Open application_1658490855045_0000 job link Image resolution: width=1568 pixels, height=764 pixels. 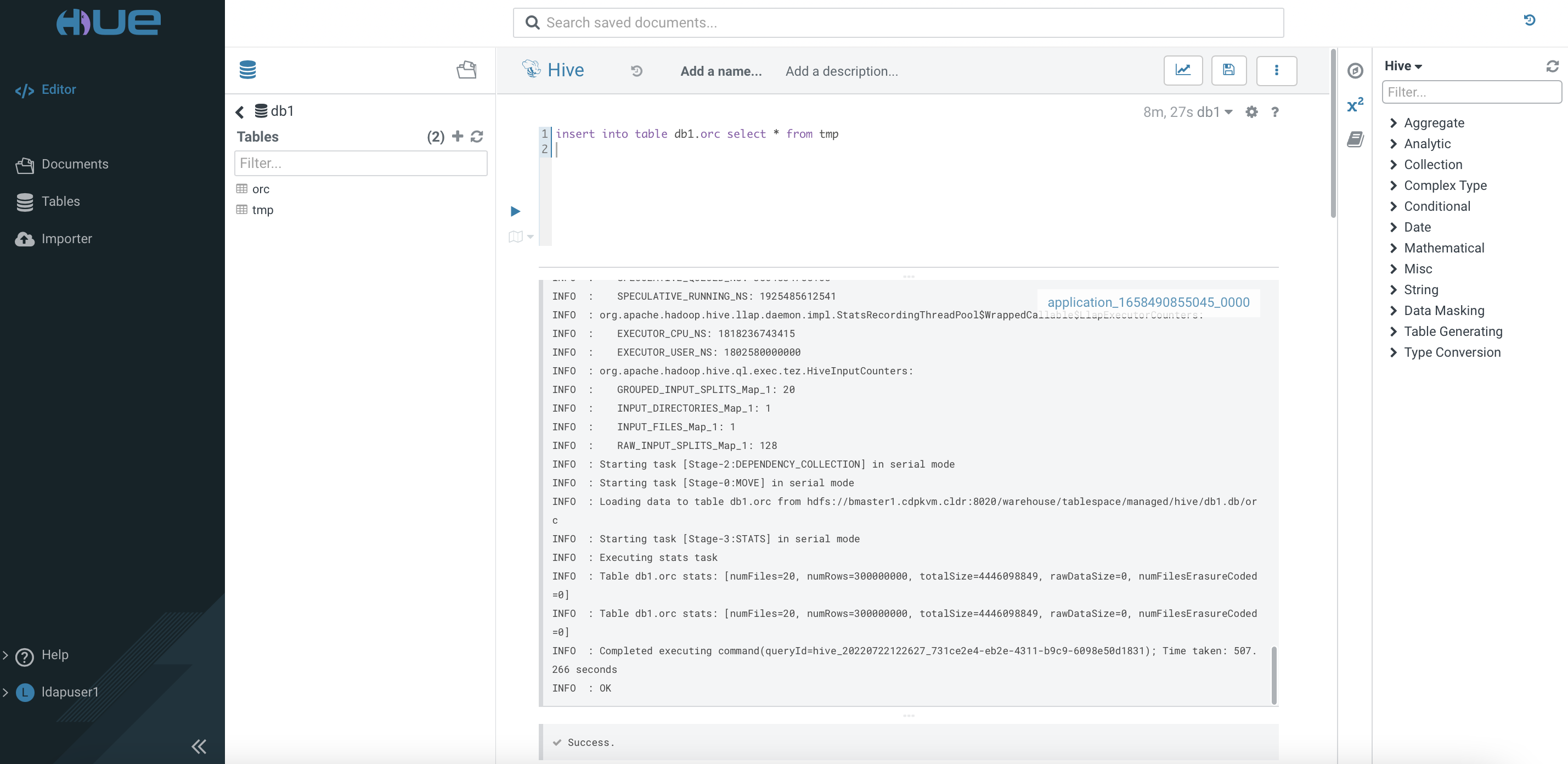pos(1148,302)
